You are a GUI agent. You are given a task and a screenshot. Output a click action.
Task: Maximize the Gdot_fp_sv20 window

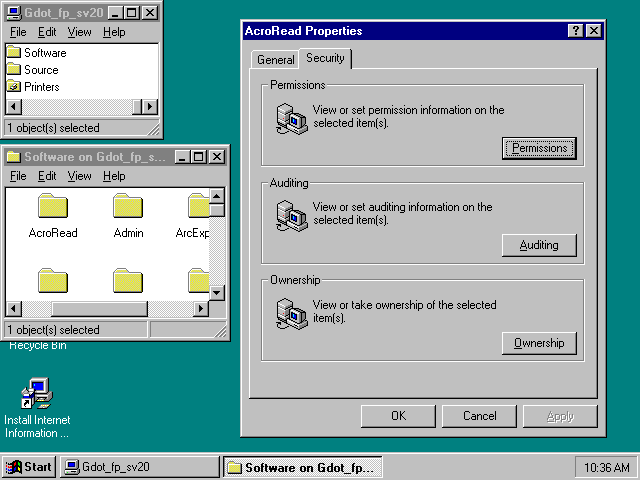click(132, 13)
